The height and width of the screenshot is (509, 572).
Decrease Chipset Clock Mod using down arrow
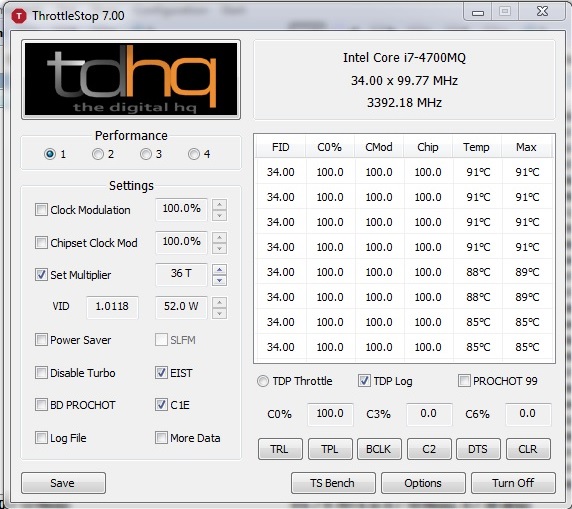[219, 248]
